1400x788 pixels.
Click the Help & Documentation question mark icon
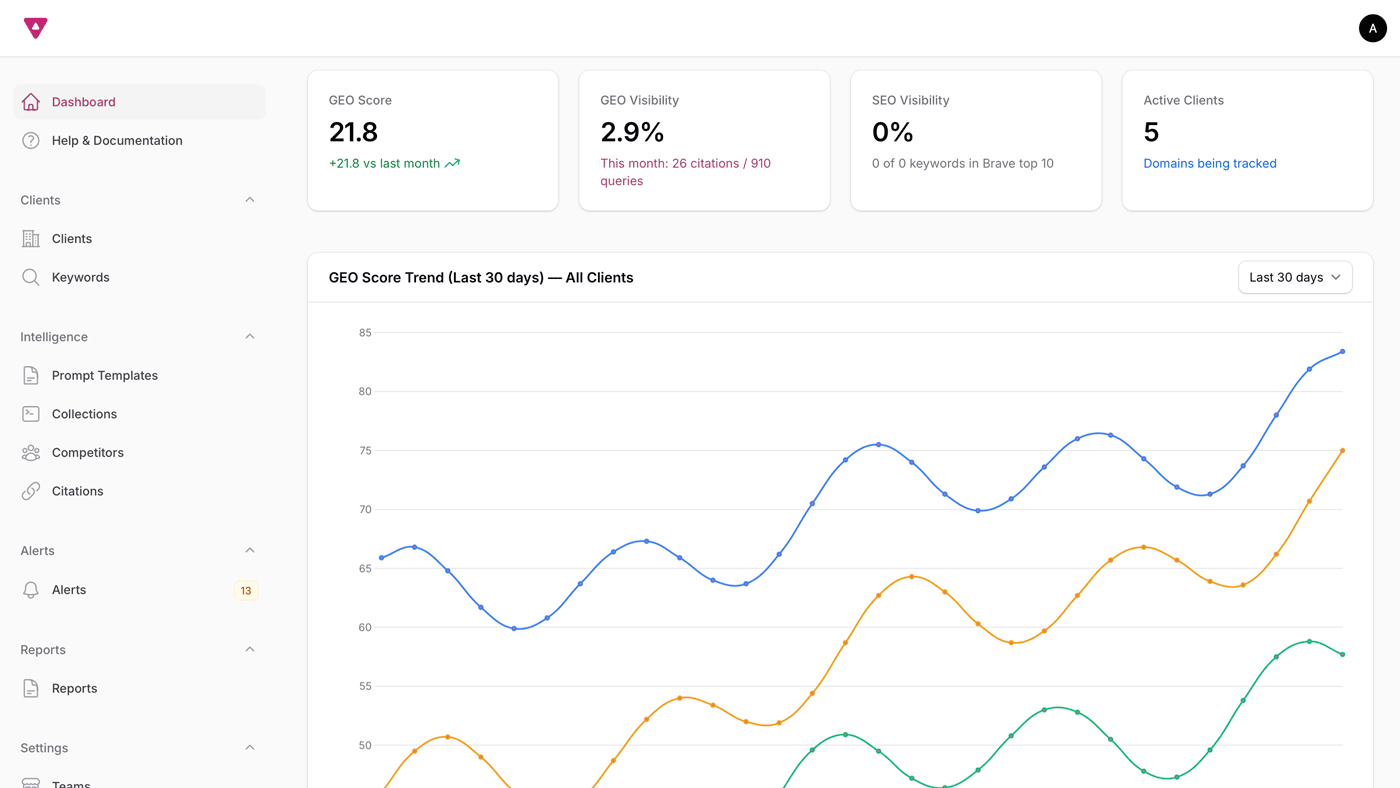coord(30,140)
